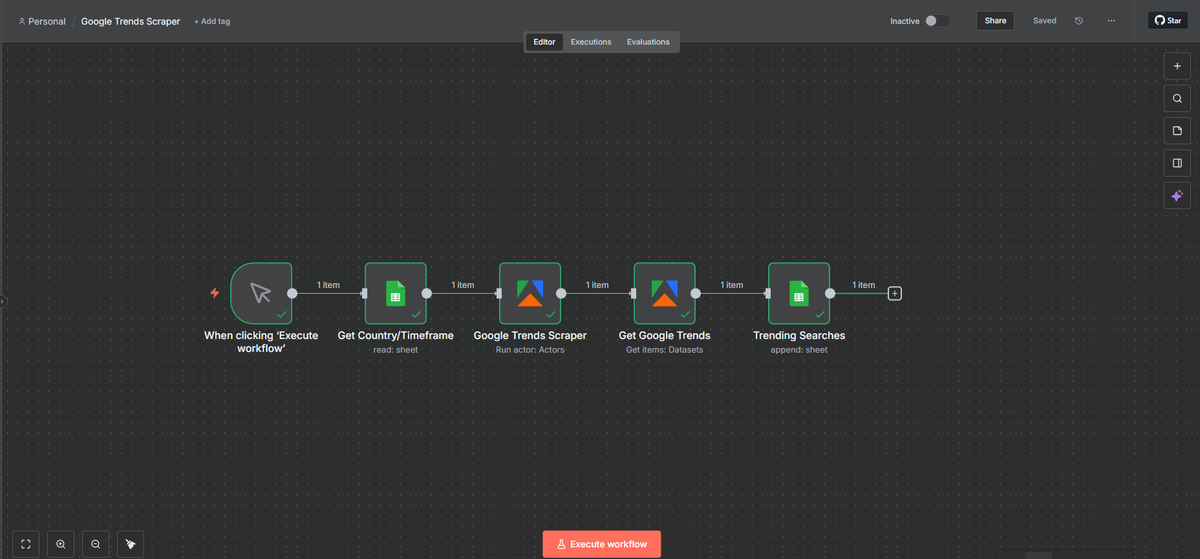This screenshot has width=1200, height=559.
Task: Click output connector dot of Get Google Trends
Action: [696, 293]
